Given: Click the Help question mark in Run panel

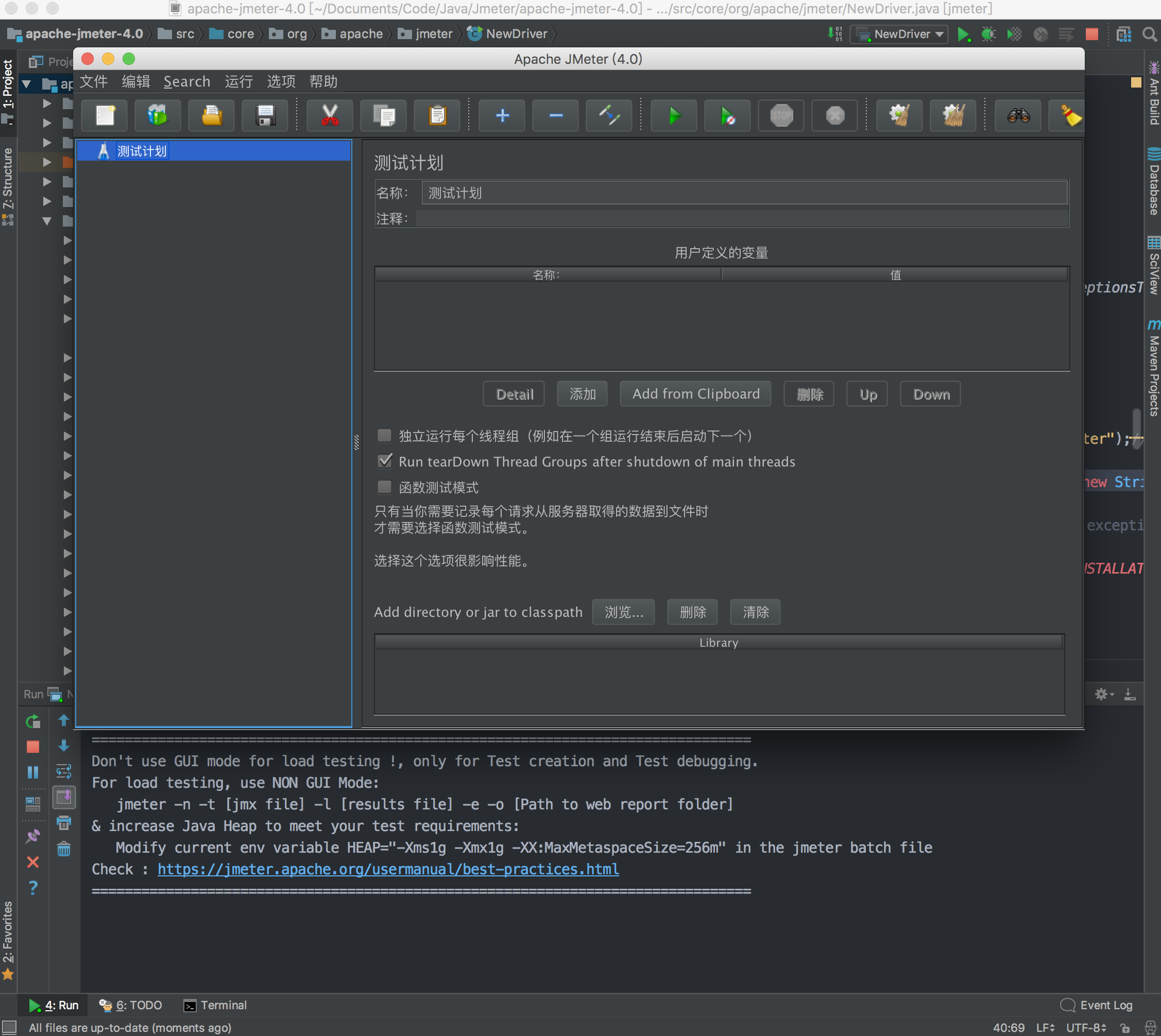Looking at the screenshot, I should point(33,887).
